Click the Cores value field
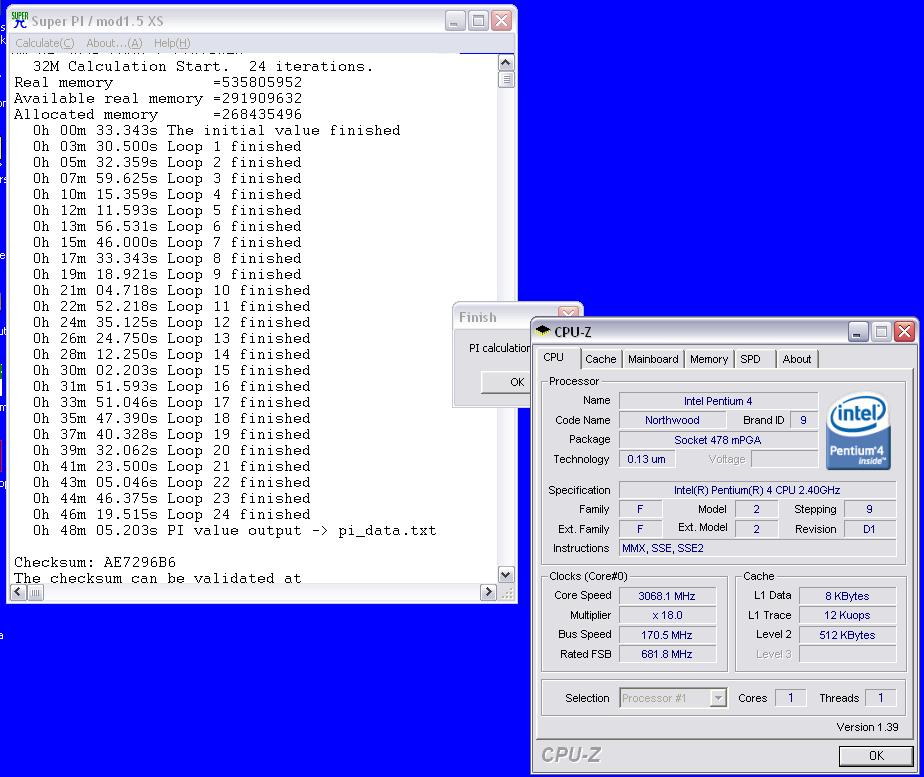 coord(791,698)
